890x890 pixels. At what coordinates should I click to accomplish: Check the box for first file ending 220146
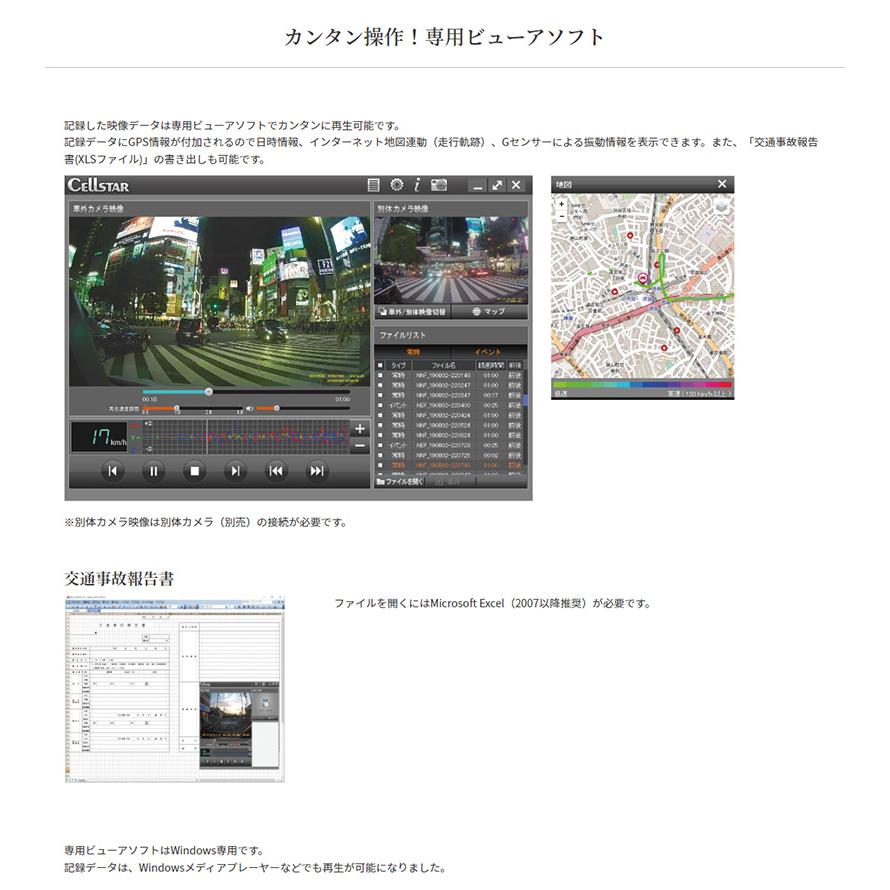[380, 376]
